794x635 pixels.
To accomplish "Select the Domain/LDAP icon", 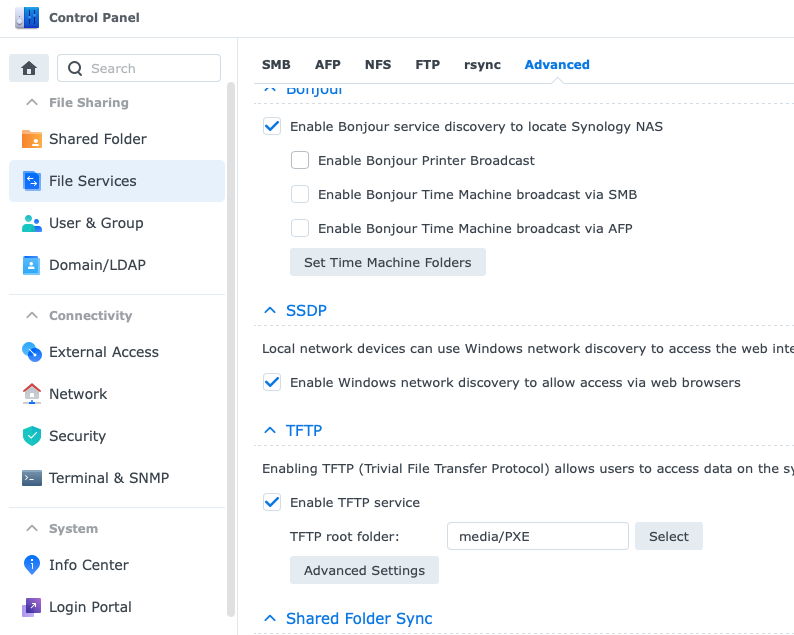I will tap(32, 265).
